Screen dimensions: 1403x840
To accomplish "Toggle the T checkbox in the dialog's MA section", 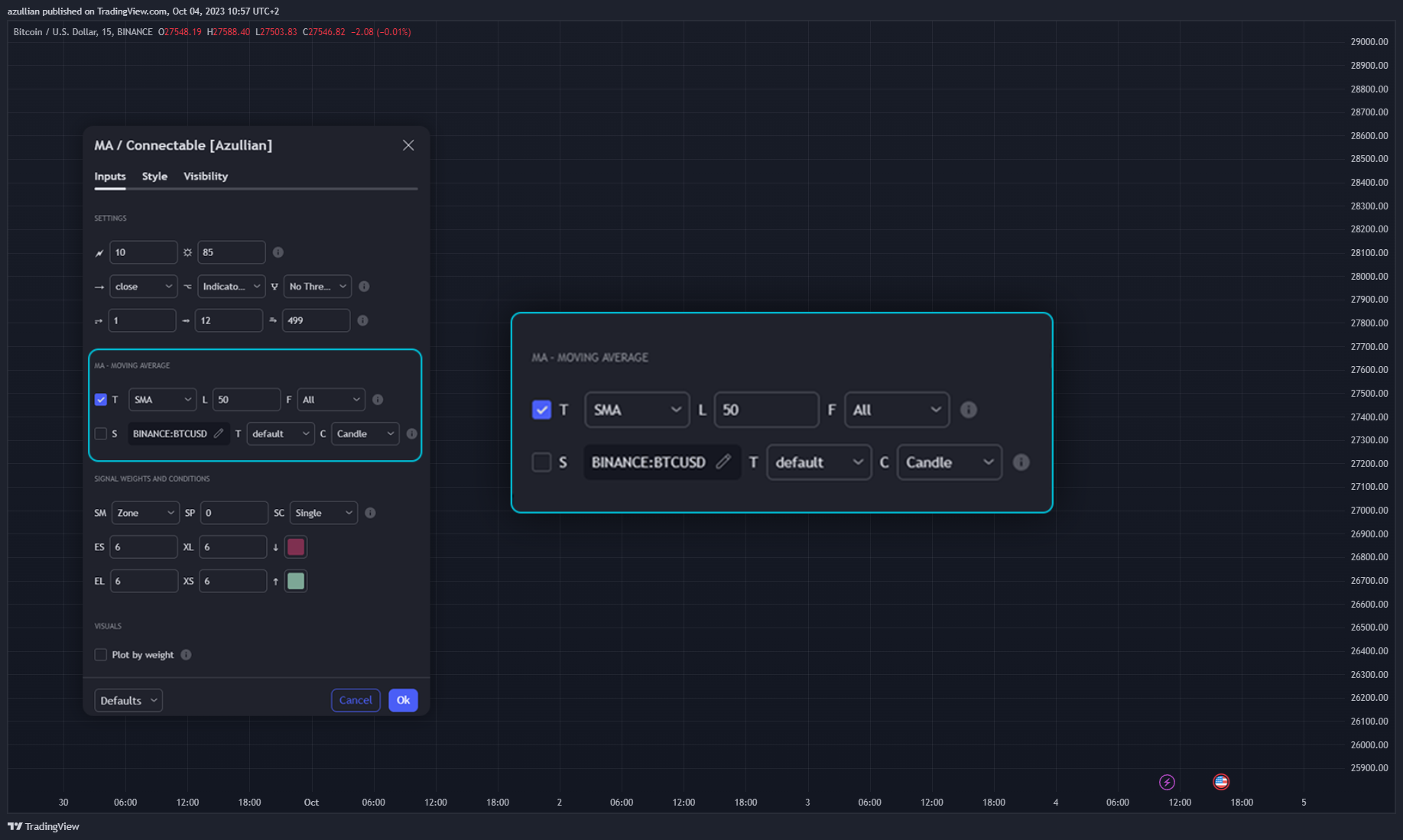I will [x=101, y=400].
